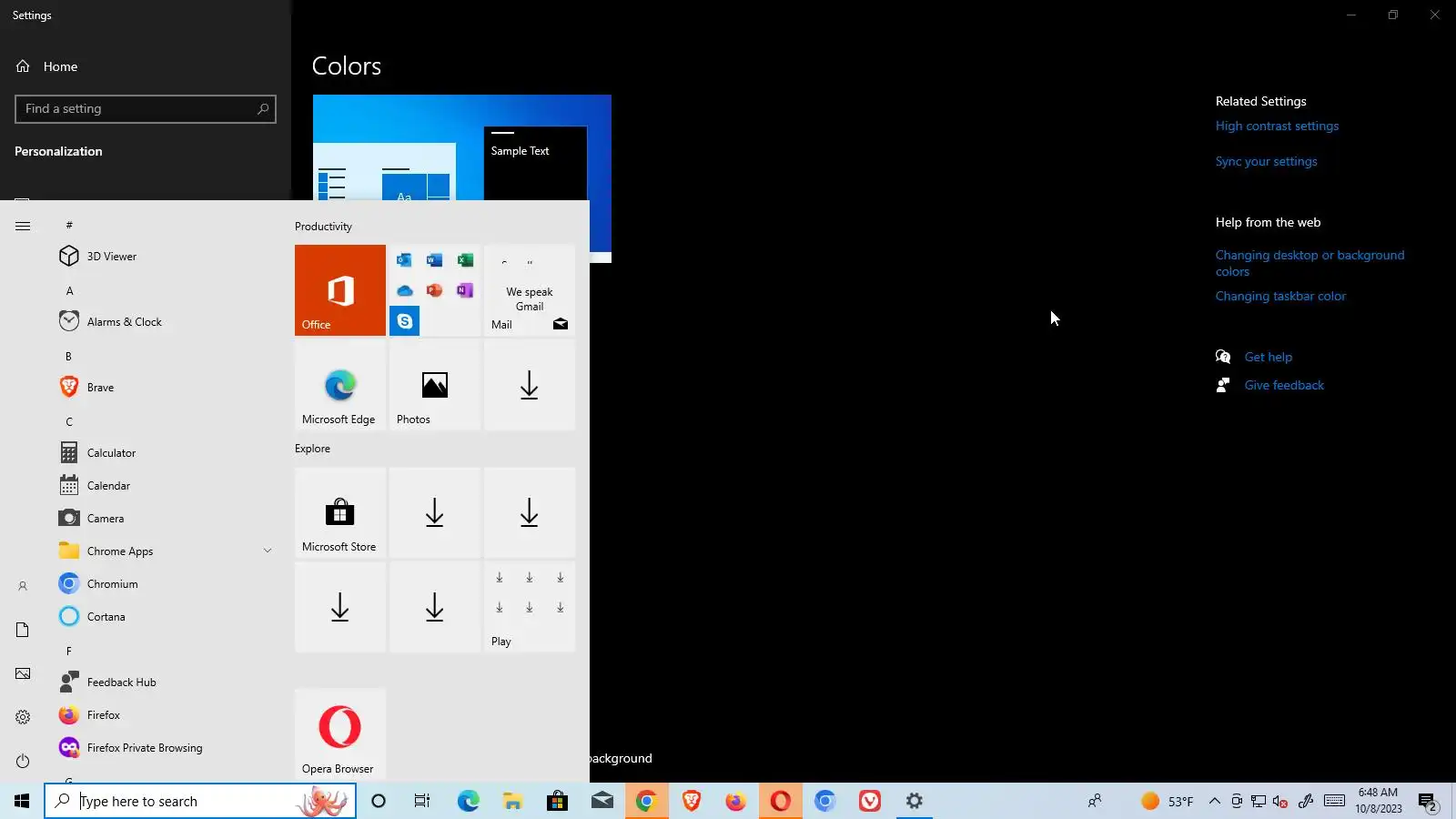Open the small Outlook tile
1456x819 pixels.
coord(405,260)
